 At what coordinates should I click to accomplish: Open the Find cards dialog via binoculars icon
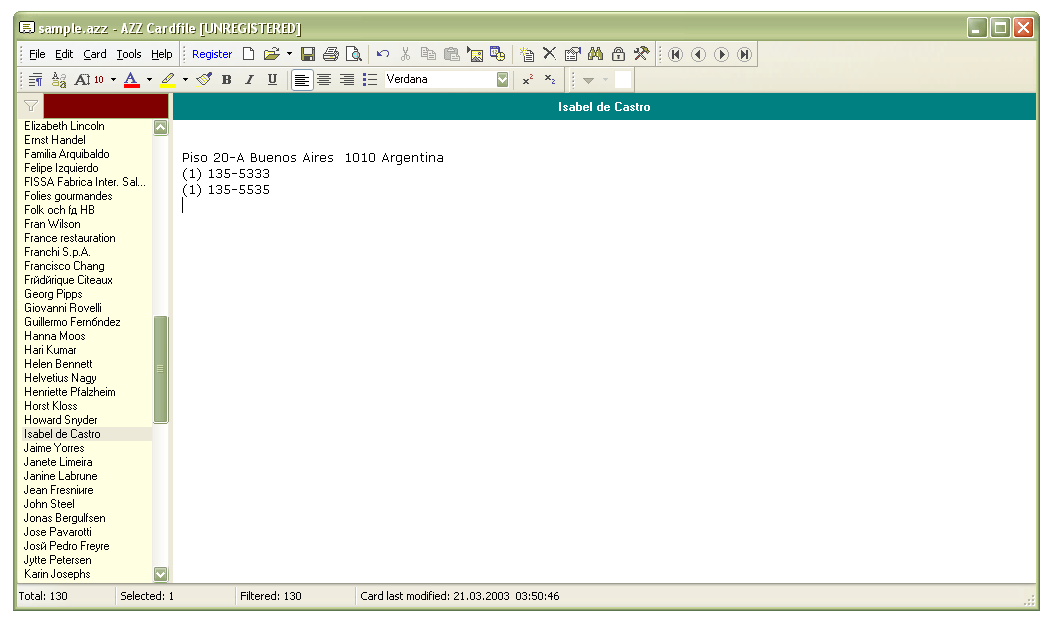pyautogui.click(x=596, y=54)
